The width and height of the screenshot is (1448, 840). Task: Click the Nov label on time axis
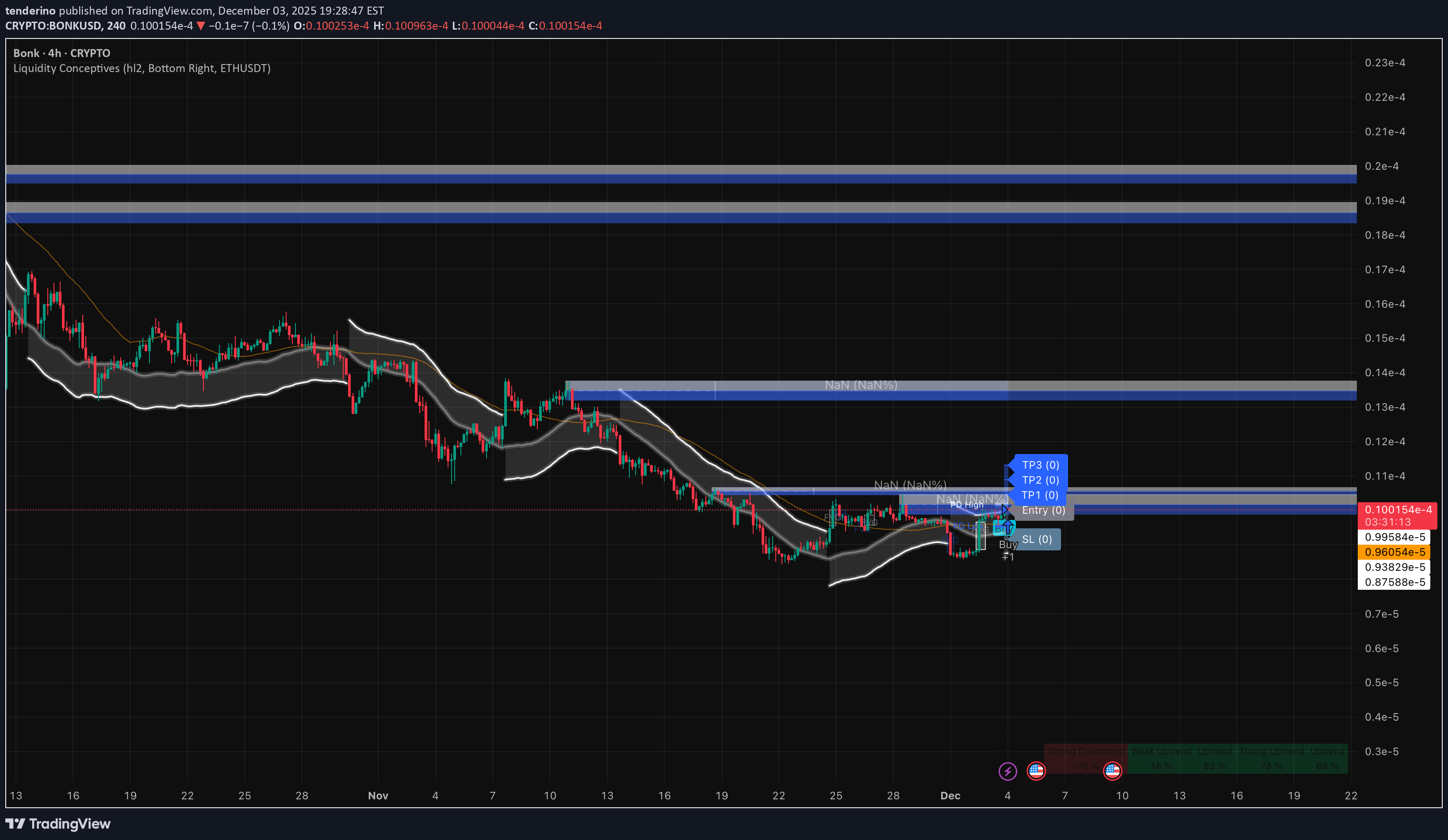[x=378, y=796]
